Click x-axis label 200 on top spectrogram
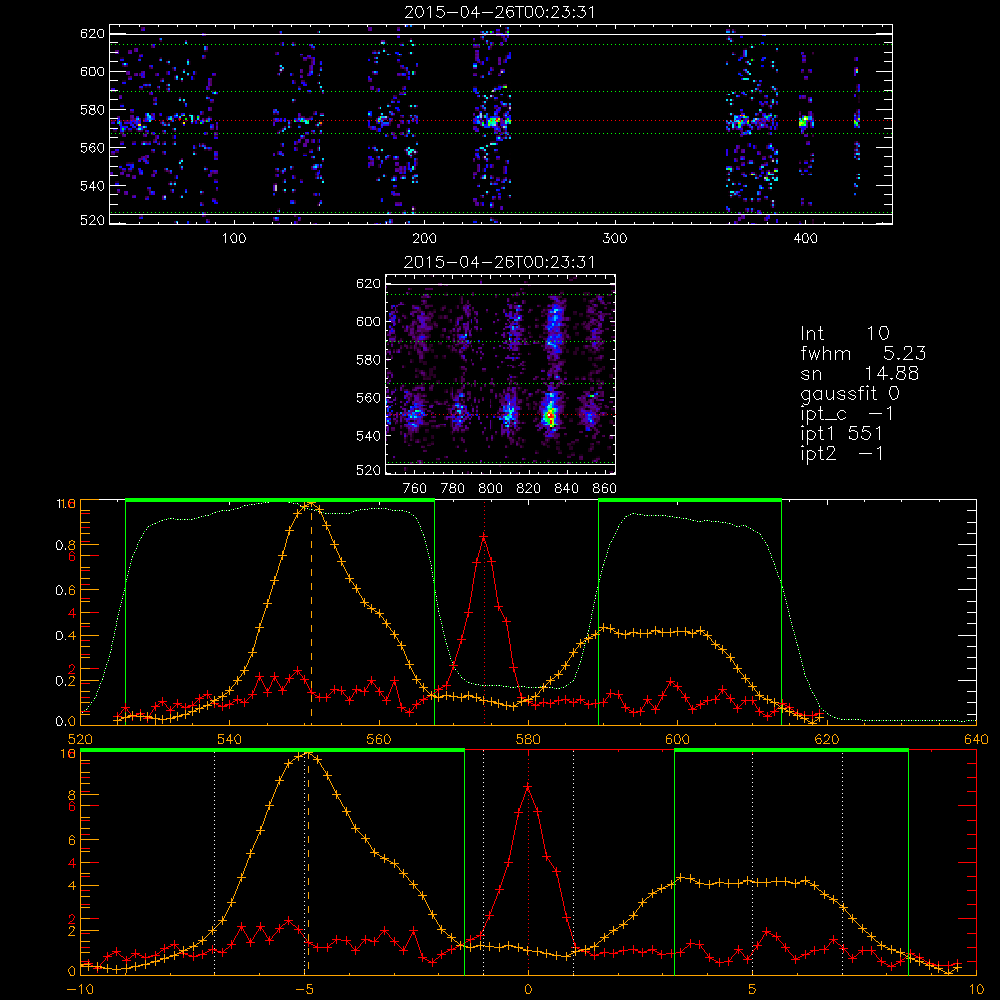This screenshot has height=1000, width=1000. click(x=424, y=238)
